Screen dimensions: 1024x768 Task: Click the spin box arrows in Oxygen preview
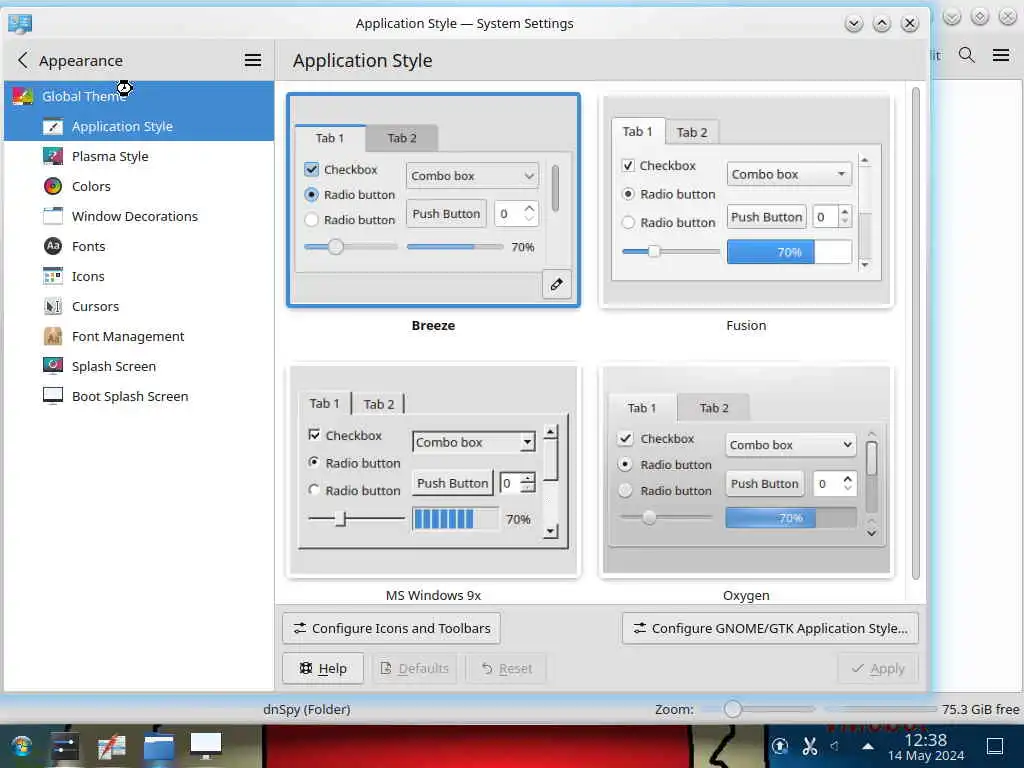[x=847, y=483]
